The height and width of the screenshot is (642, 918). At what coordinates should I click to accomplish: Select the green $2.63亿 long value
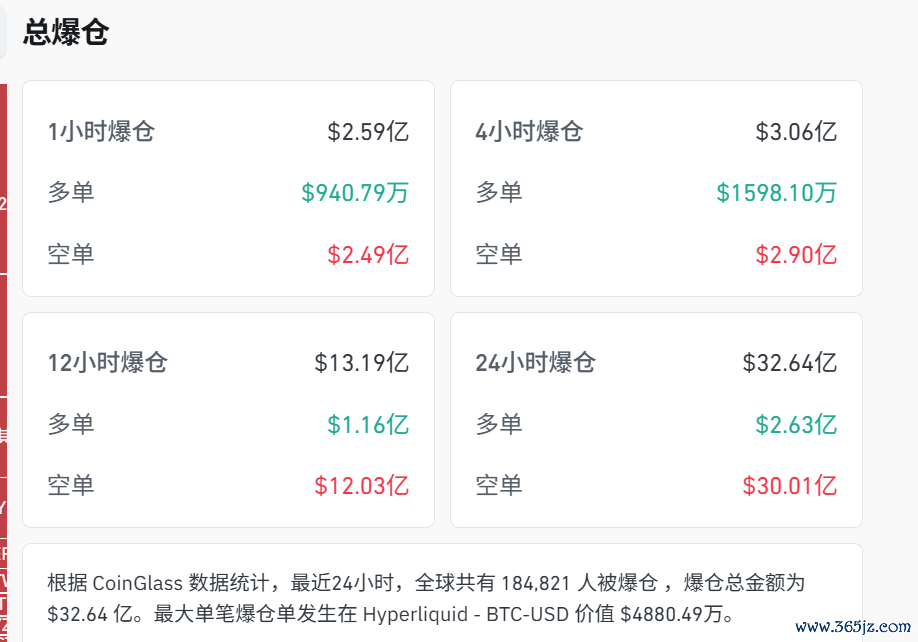pyautogui.click(x=796, y=424)
